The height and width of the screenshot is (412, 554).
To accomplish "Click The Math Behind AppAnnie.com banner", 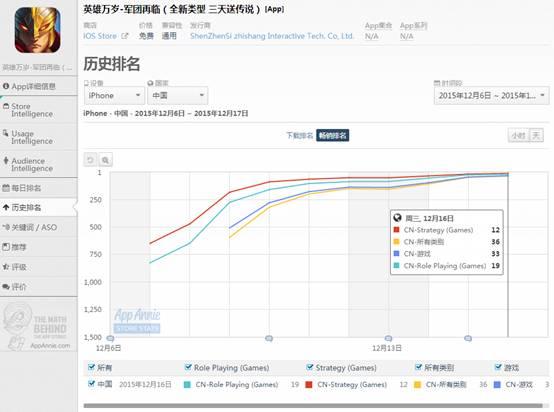I will (38, 327).
